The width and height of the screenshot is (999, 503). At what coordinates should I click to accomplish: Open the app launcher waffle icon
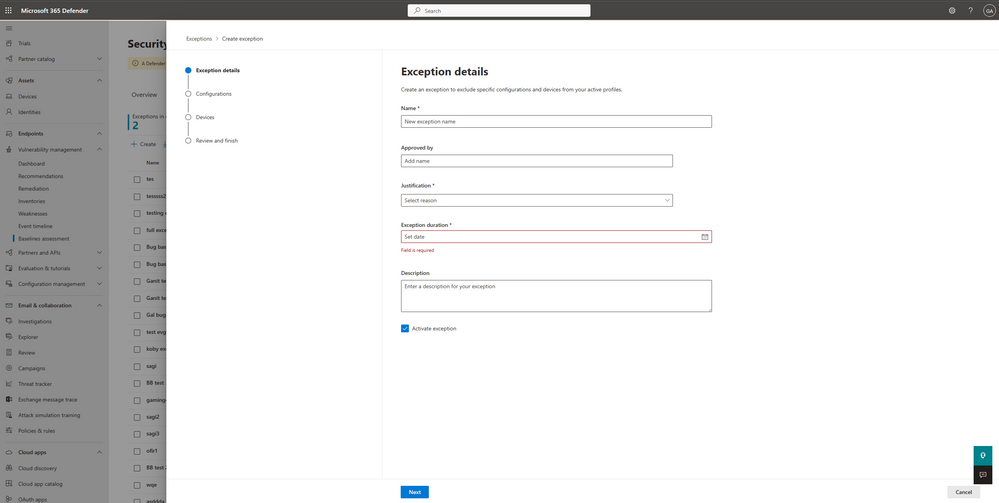8,10
